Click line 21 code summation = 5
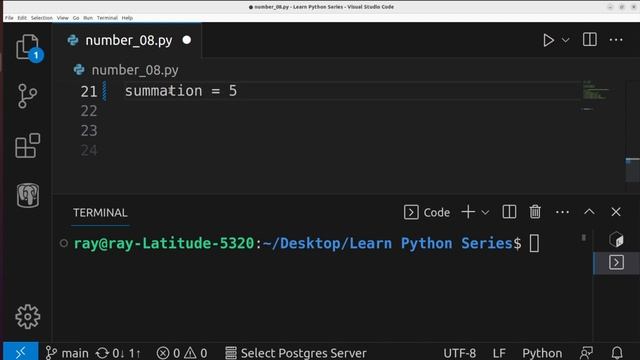 tap(181, 91)
